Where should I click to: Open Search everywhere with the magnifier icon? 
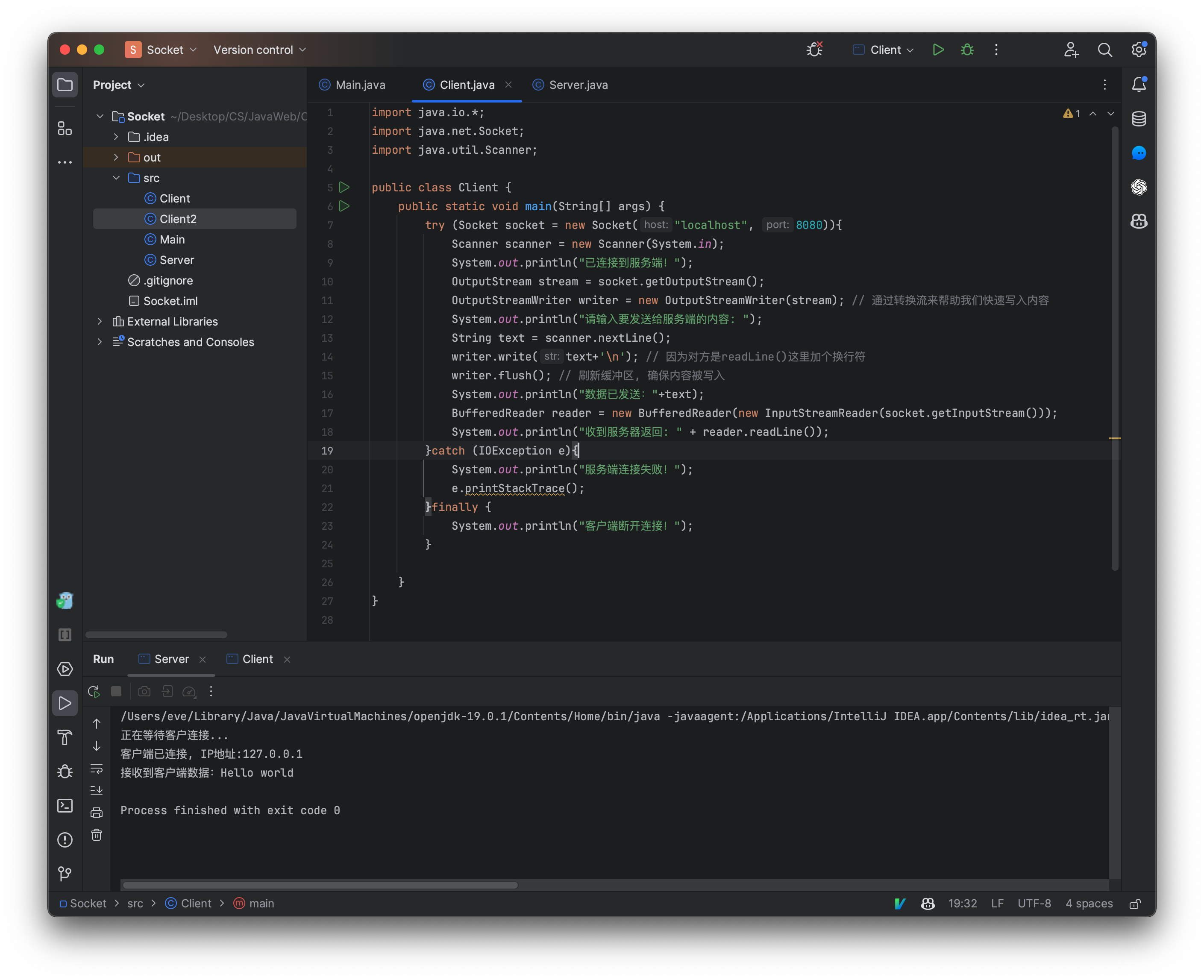(1105, 50)
